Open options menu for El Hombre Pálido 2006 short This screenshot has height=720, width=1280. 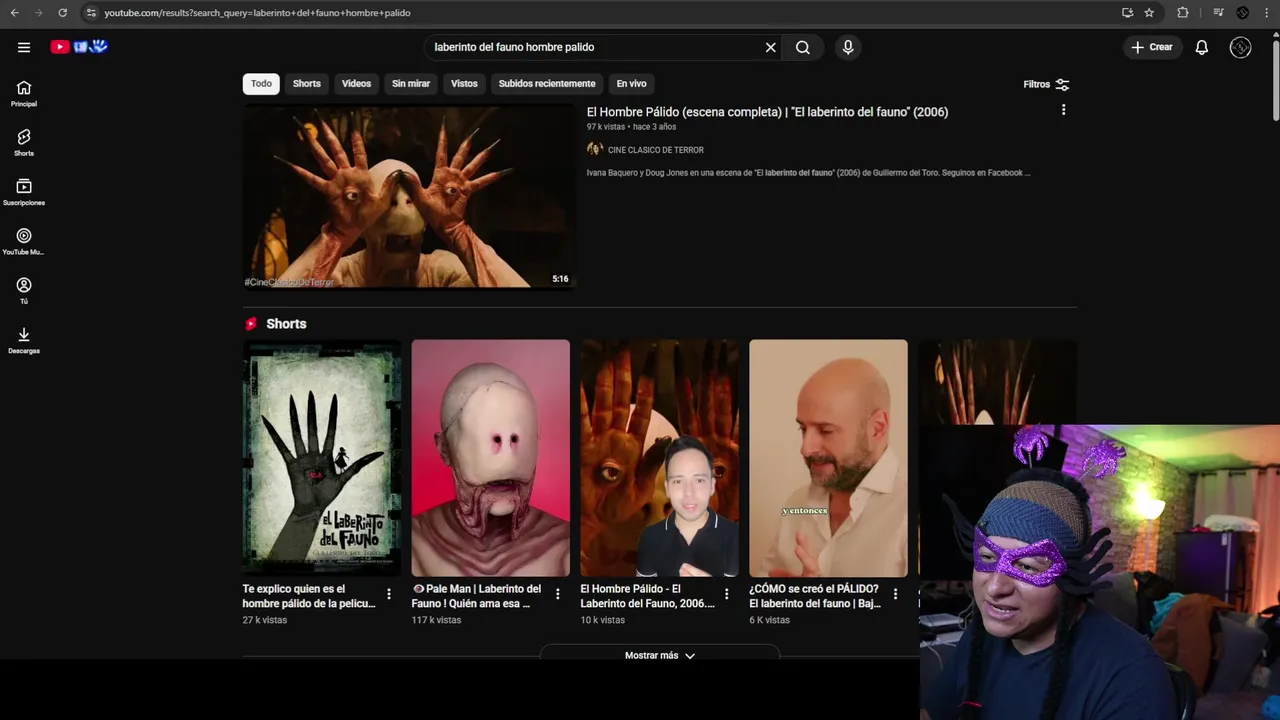click(x=727, y=594)
